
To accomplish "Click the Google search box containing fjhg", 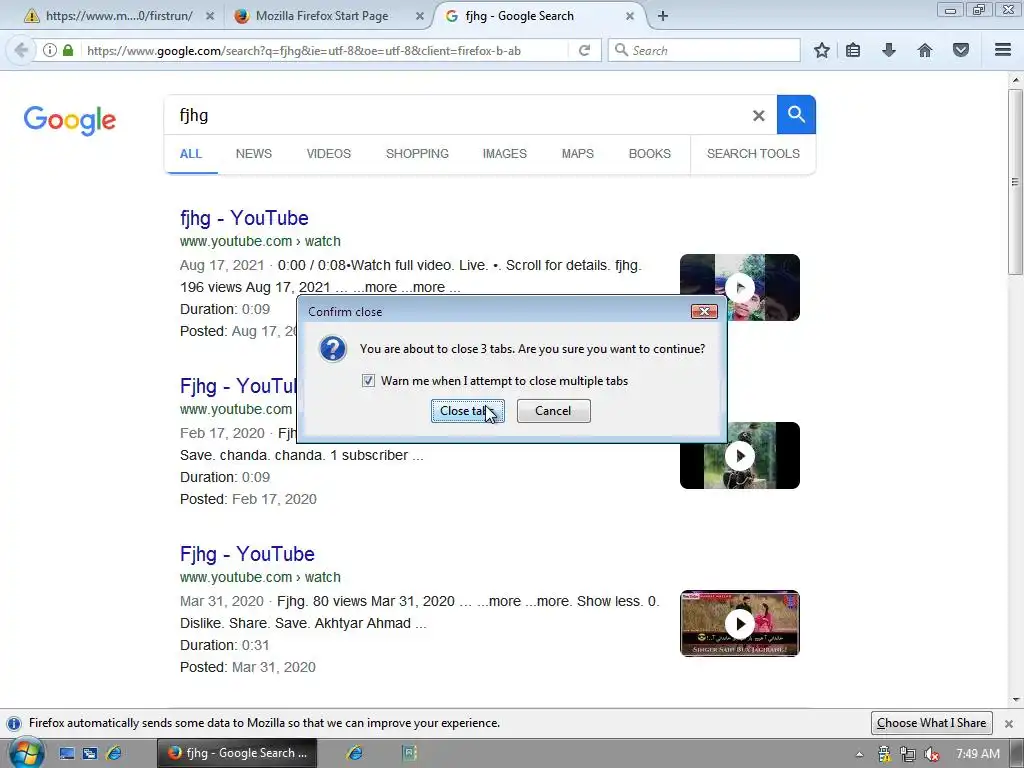I will click(457, 116).
